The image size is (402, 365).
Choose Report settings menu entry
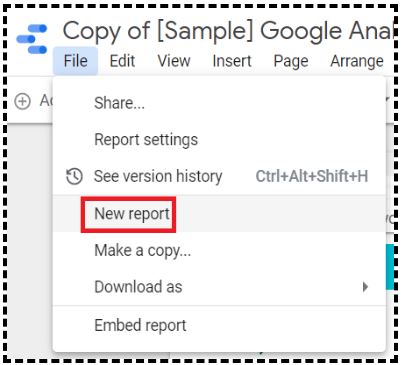pos(219,139)
